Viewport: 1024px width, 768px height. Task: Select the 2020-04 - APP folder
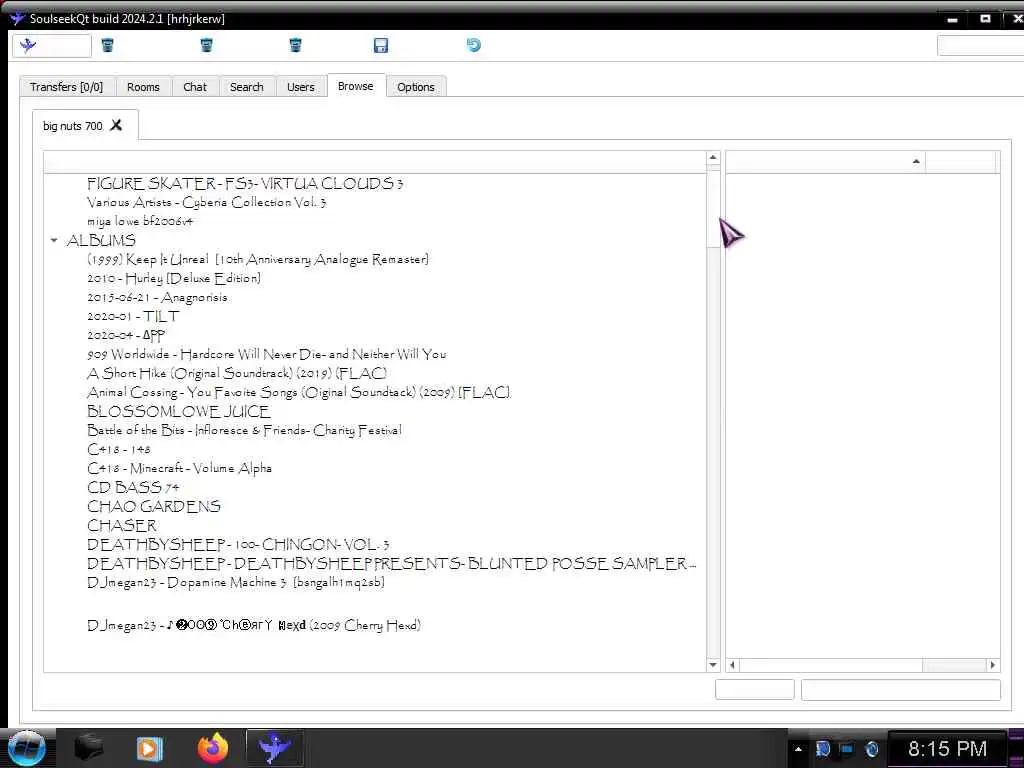point(126,335)
